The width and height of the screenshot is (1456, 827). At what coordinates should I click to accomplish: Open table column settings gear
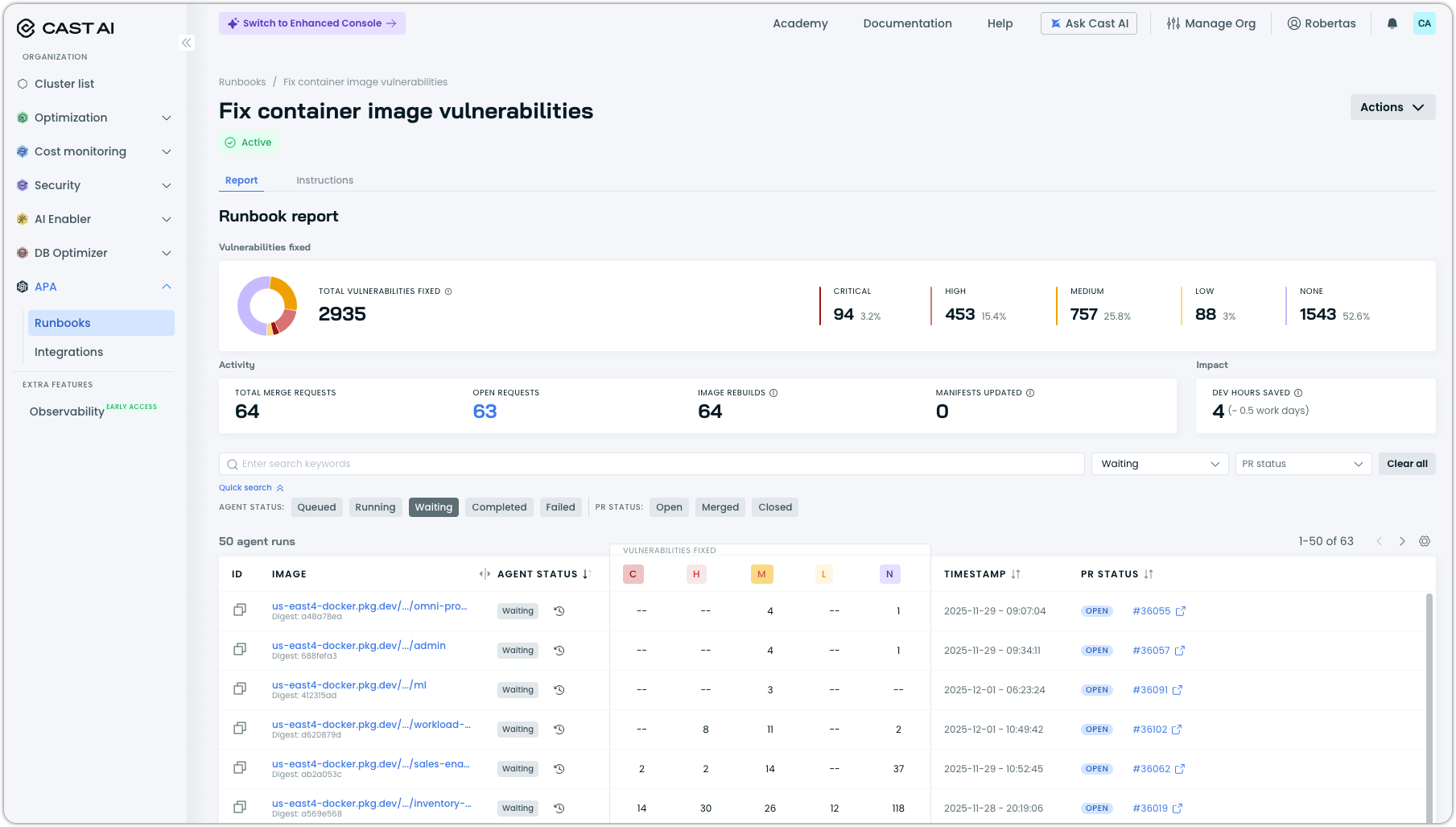coord(1425,541)
